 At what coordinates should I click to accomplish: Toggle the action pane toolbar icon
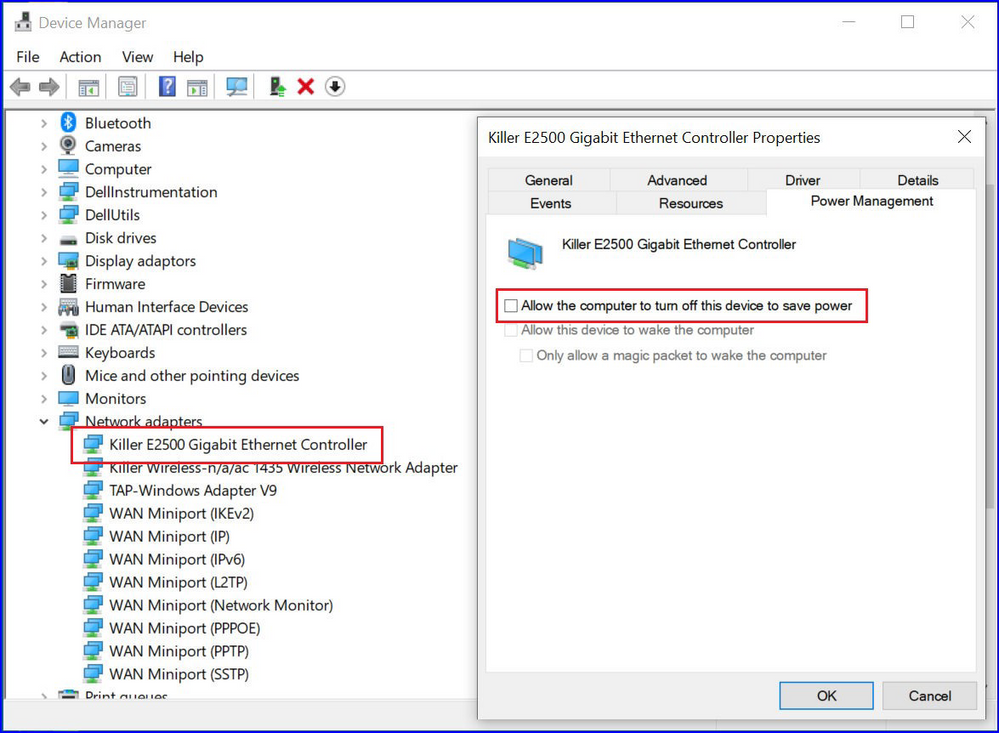[198, 87]
